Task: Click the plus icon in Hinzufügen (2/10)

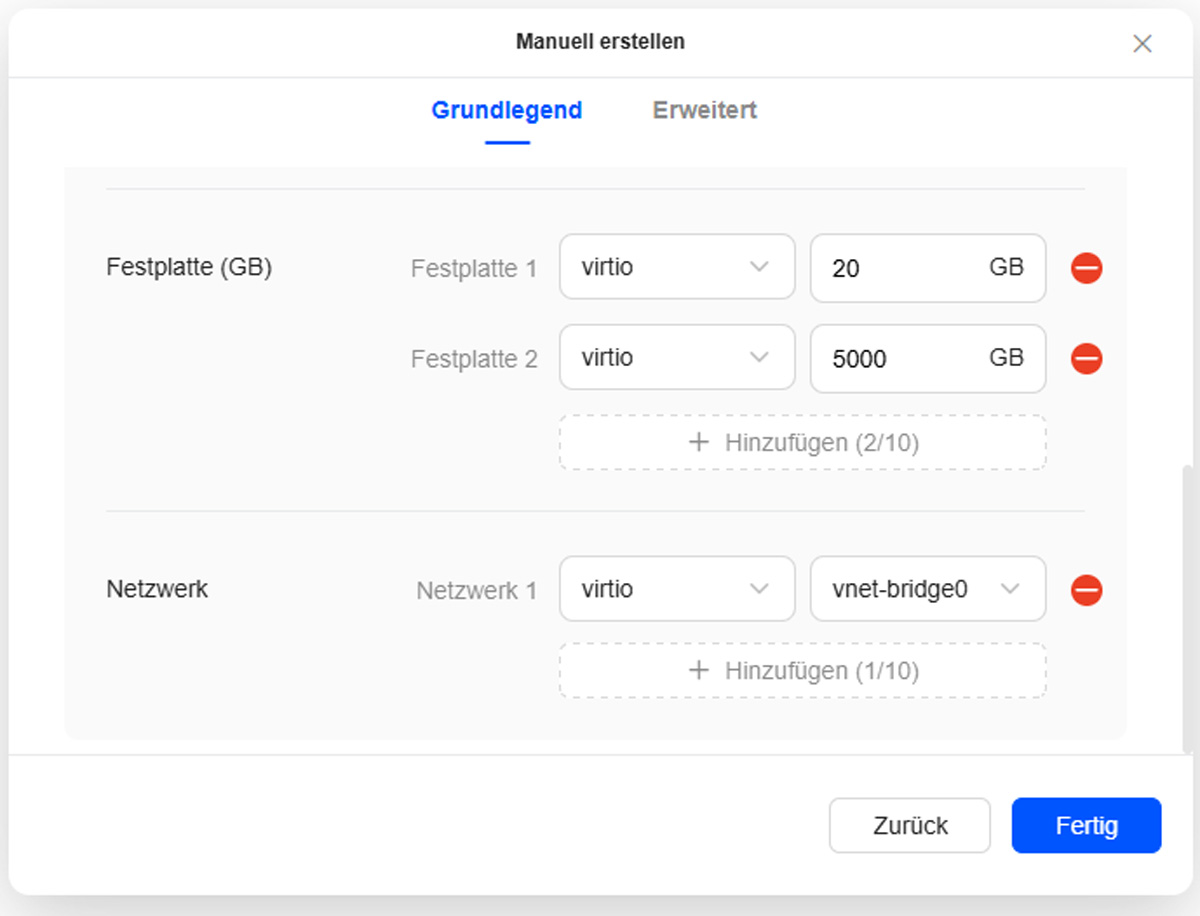Action: tap(699, 442)
